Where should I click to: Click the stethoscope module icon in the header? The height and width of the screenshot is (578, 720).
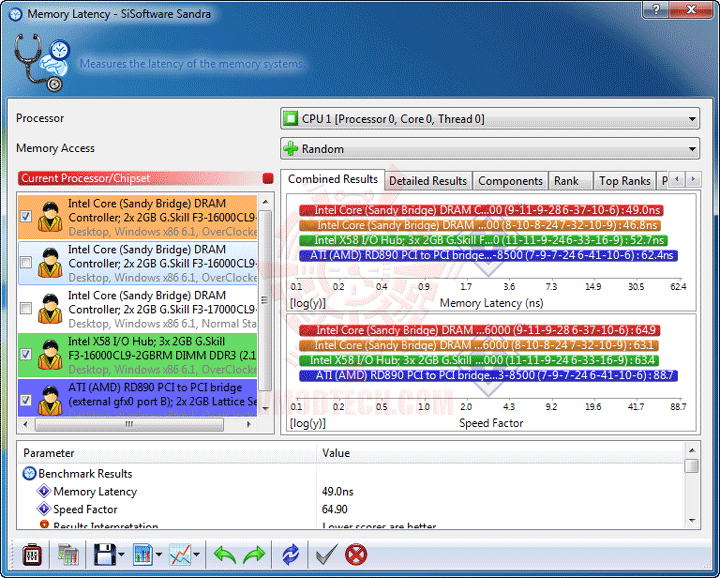click(41, 62)
